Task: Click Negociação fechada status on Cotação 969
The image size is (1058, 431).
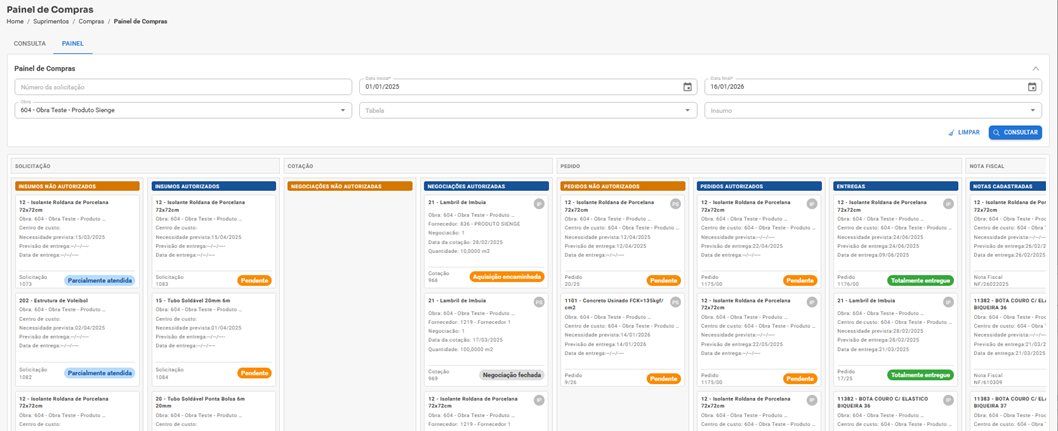Action: 511,374
